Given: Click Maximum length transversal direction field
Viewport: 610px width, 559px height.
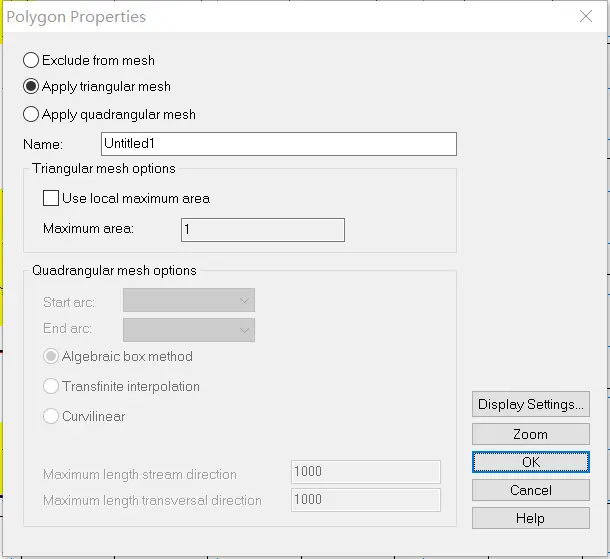Looking at the screenshot, I should click(365, 500).
